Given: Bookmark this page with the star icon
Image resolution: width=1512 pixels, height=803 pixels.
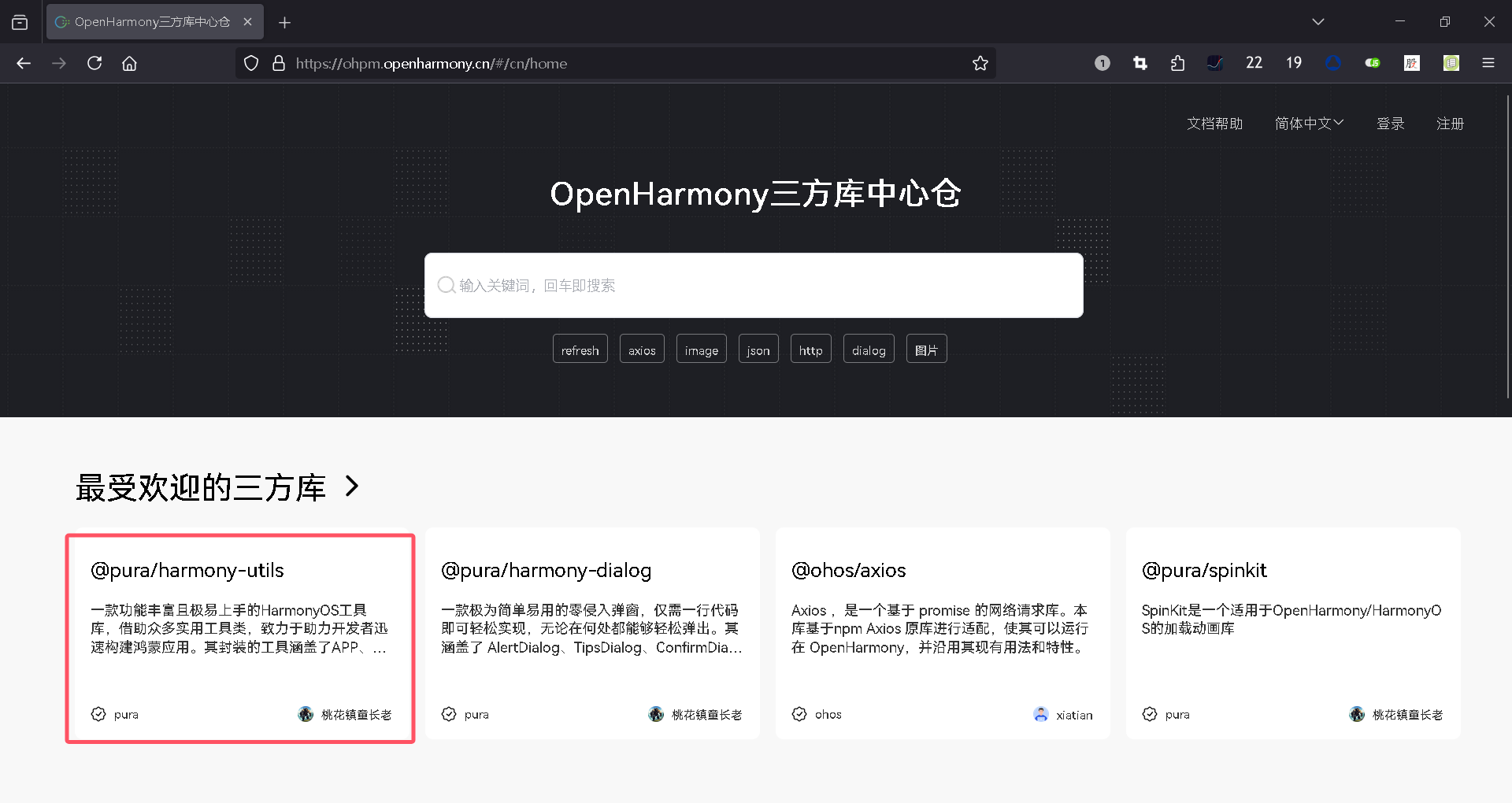Looking at the screenshot, I should [x=980, y=63].
